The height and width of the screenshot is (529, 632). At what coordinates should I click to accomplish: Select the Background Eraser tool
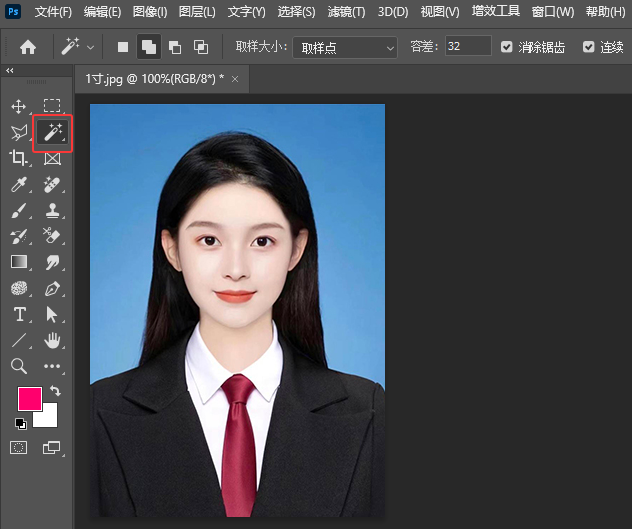[52, 236]
